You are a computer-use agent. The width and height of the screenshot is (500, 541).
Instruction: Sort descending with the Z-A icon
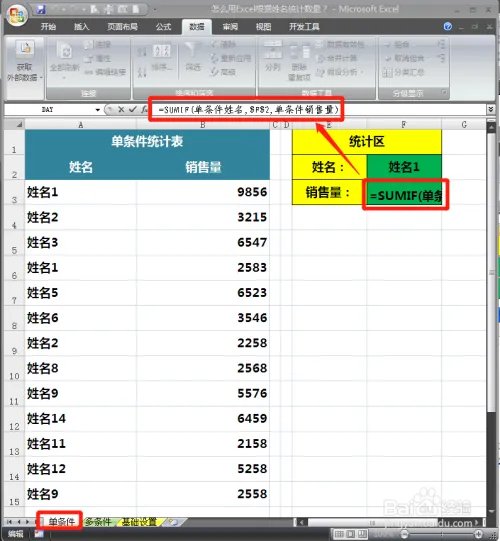coord(142,72)
